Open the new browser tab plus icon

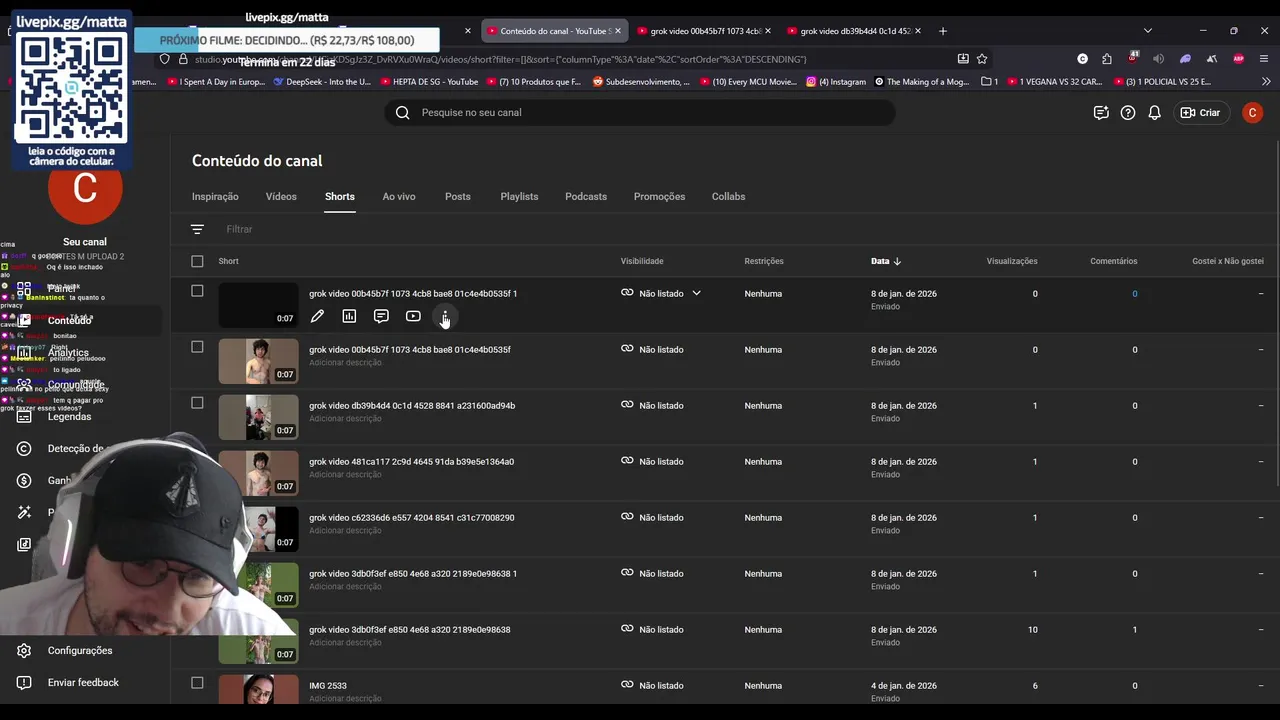[942, 31]
